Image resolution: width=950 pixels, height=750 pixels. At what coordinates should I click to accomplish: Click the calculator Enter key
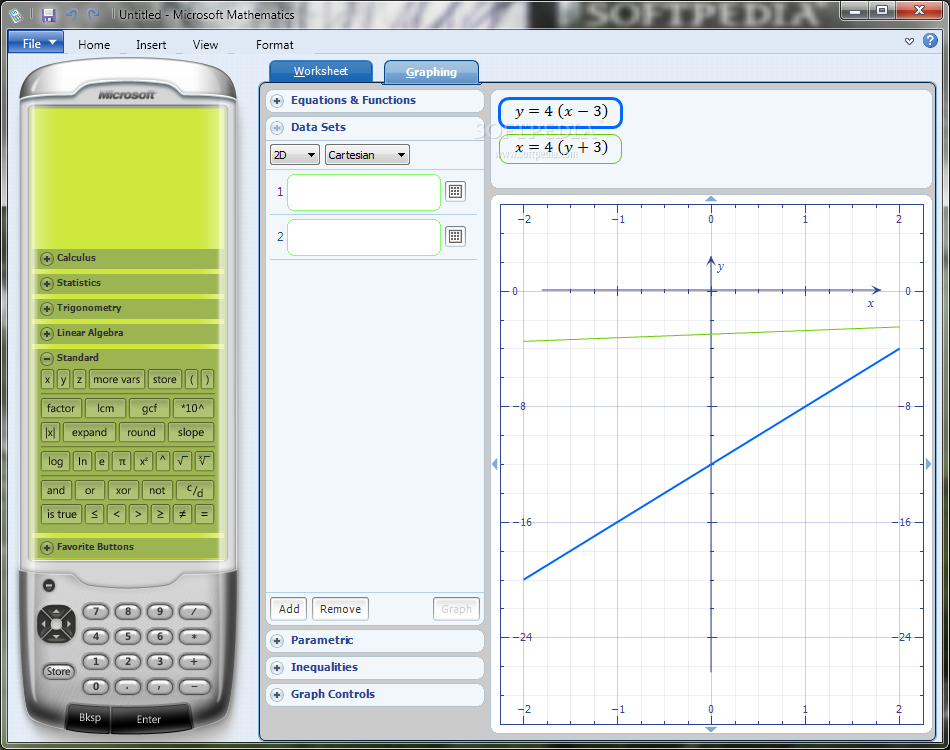tap(149, 719)
